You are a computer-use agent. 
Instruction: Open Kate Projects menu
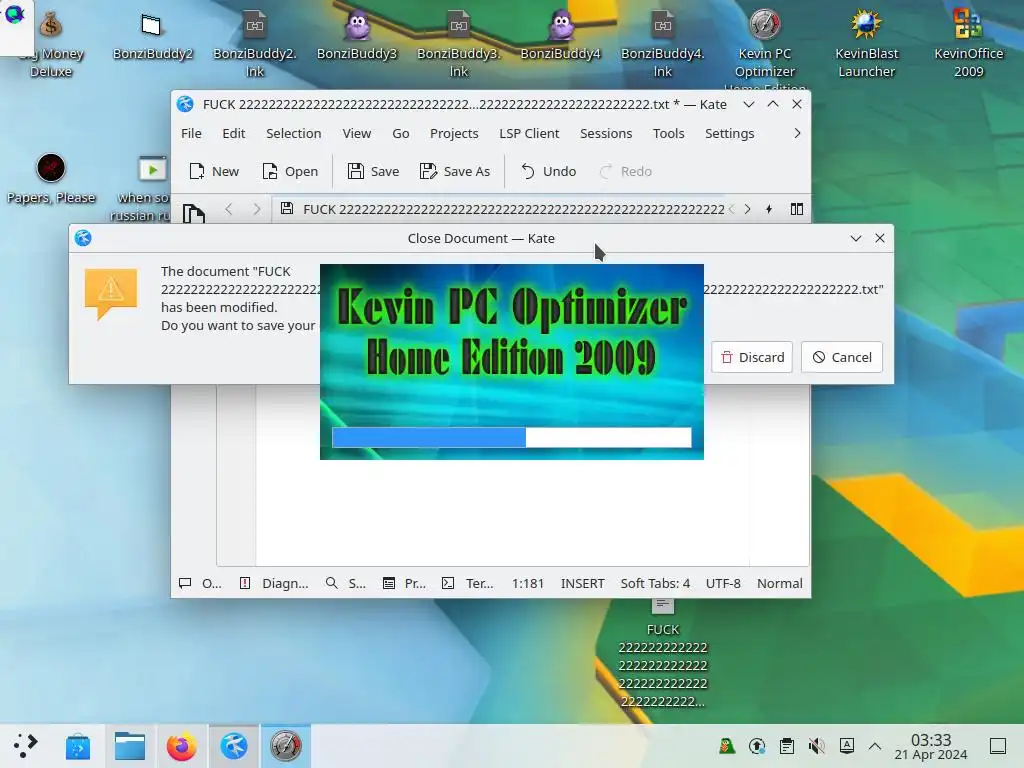click(454, 133)
